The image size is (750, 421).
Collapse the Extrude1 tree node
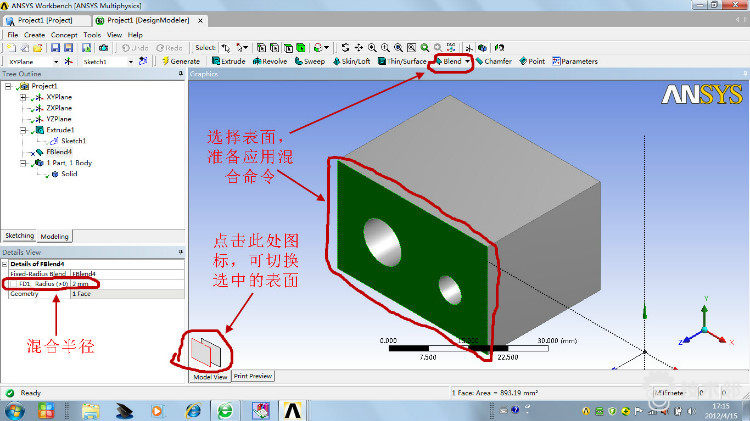pos(23,130)
